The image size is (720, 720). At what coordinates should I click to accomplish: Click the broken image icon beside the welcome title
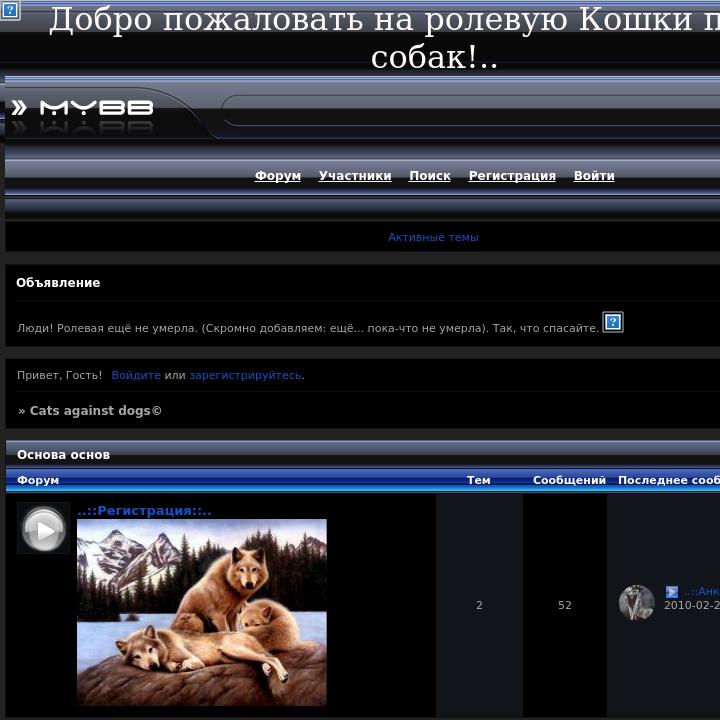pyautogui.click(x=10, y=10)
